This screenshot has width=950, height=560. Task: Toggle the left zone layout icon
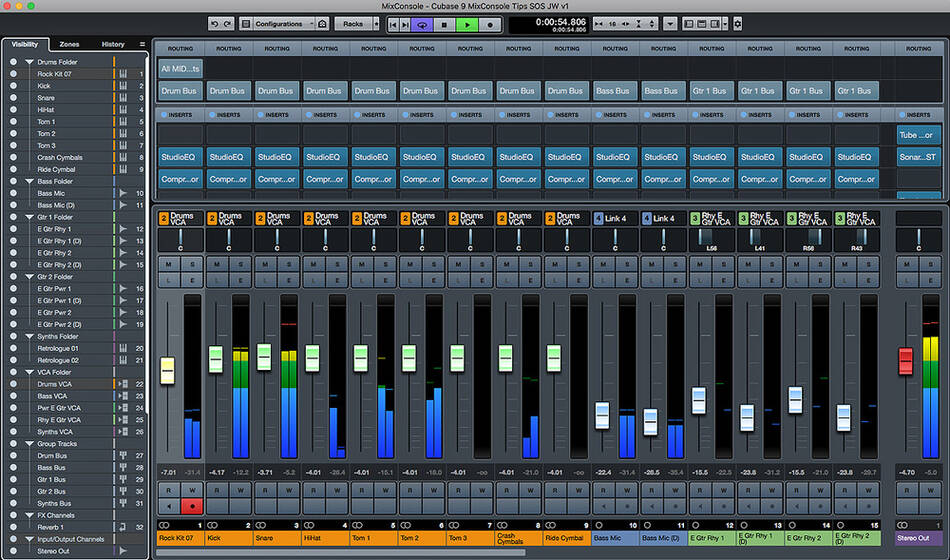point(688,24)
